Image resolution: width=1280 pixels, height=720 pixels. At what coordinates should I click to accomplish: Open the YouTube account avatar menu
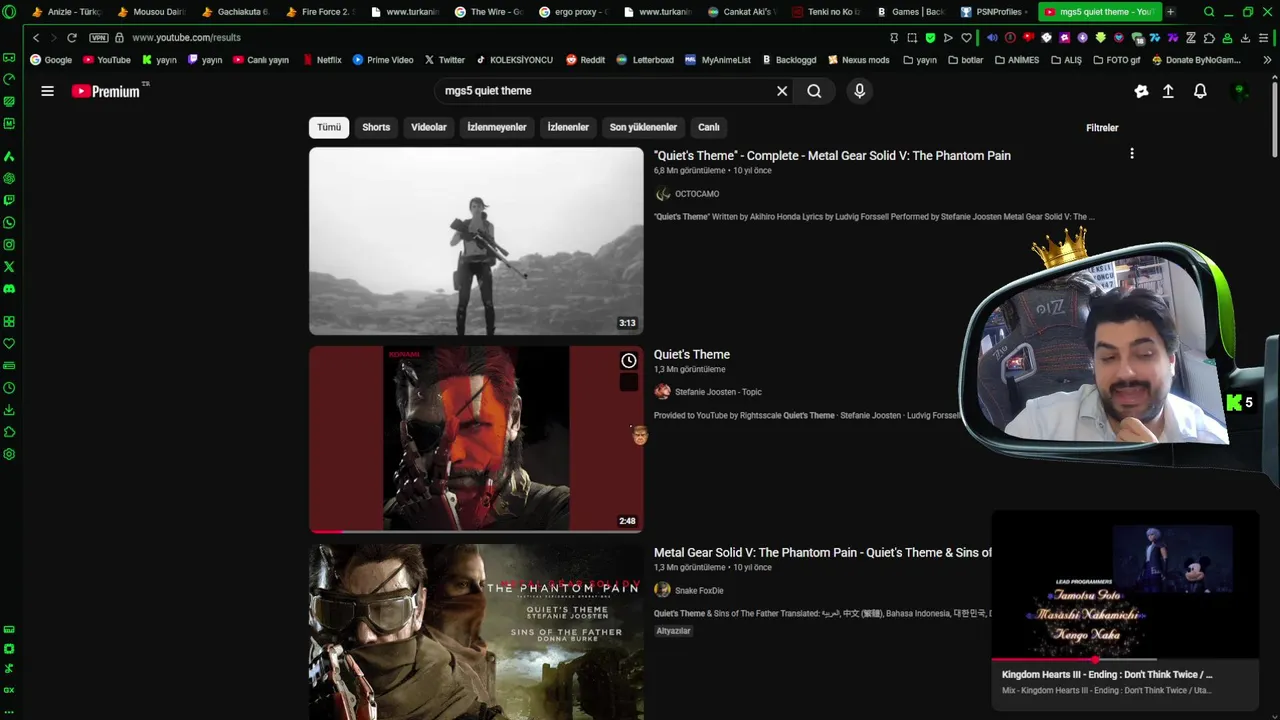(1240, 91)
